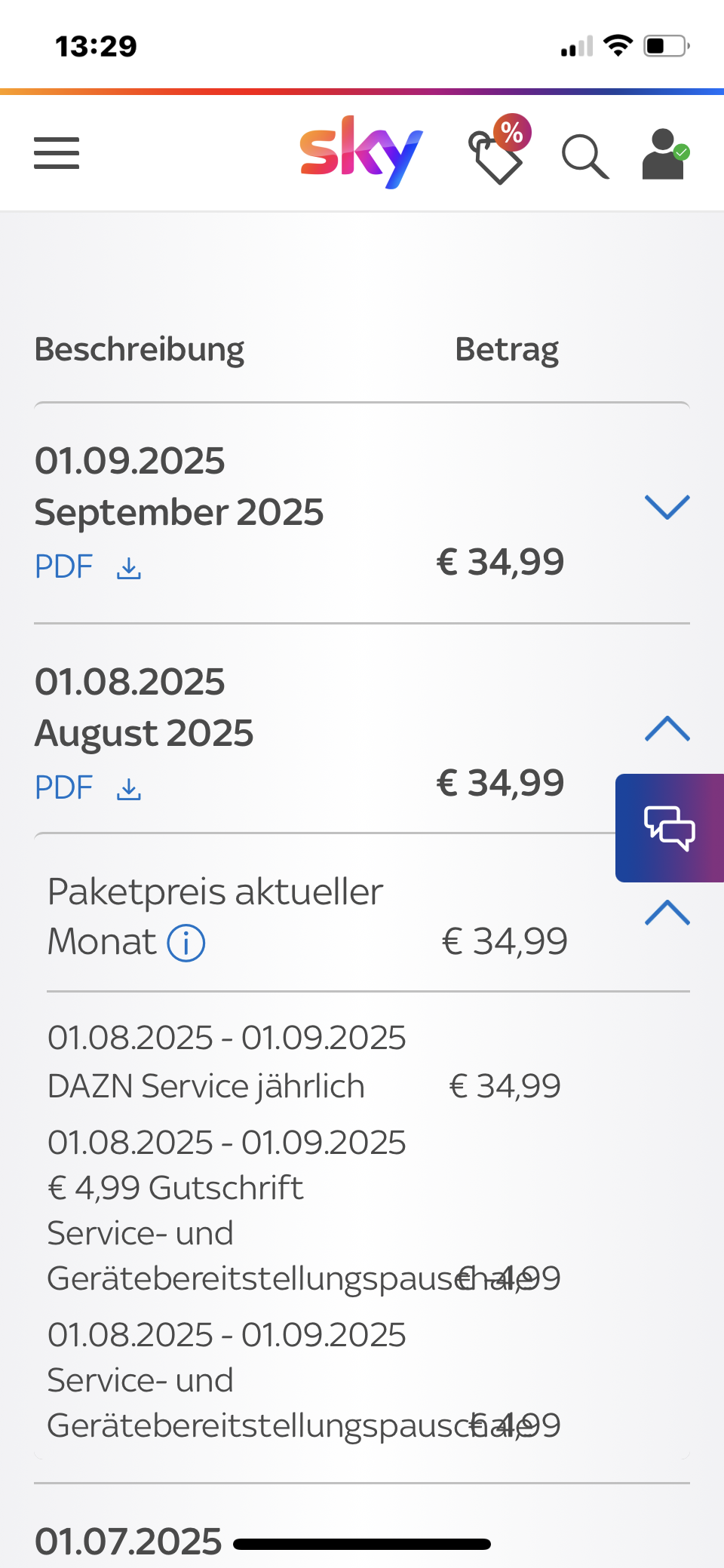
Task: Open the live chat bubble button
Action: 670,827
